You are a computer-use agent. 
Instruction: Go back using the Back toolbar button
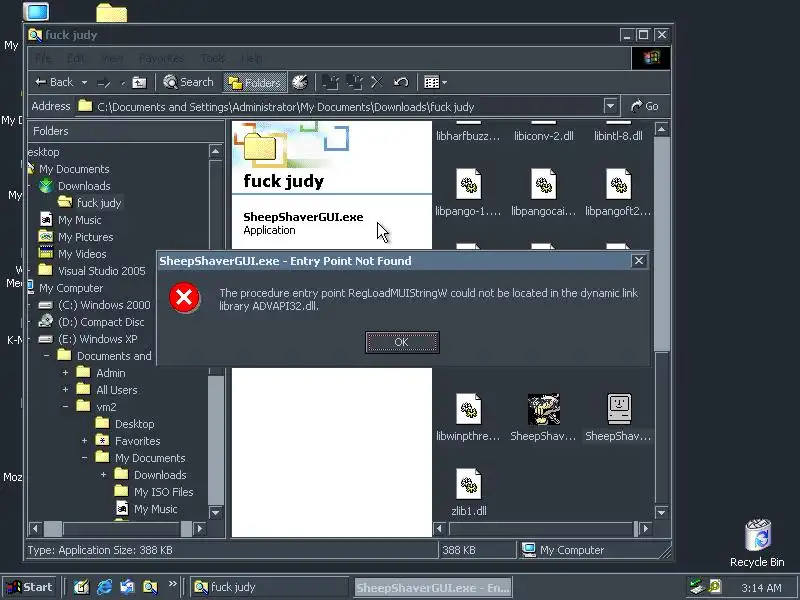(54, 82)
